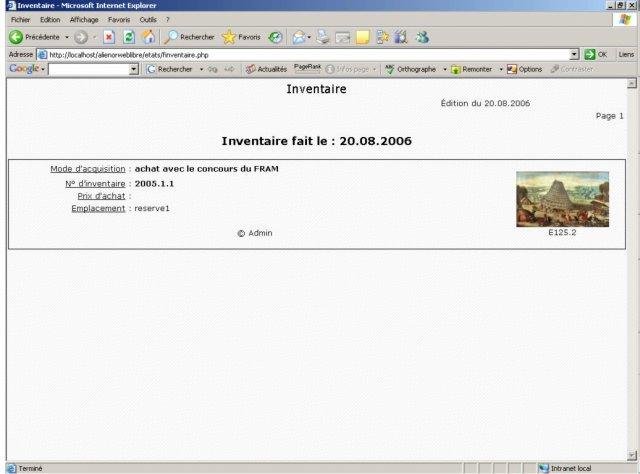Open Google Actualités news button
The image size is (640, 474).
266,69
